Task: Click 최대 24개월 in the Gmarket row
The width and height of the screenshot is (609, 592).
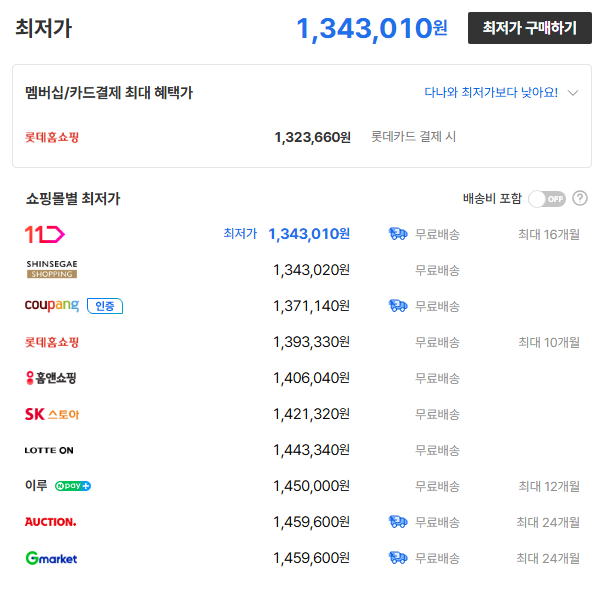Action: [x=548, y=558]
